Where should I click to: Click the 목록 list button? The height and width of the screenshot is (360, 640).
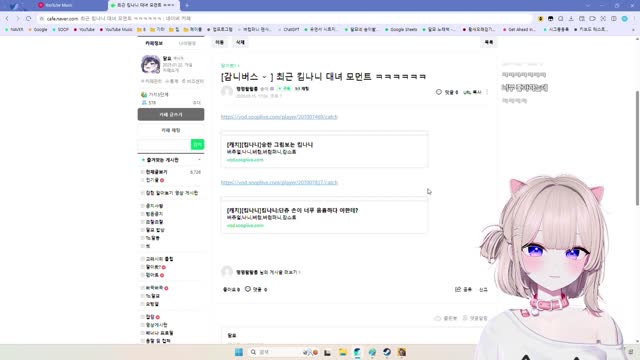(489, 42)
